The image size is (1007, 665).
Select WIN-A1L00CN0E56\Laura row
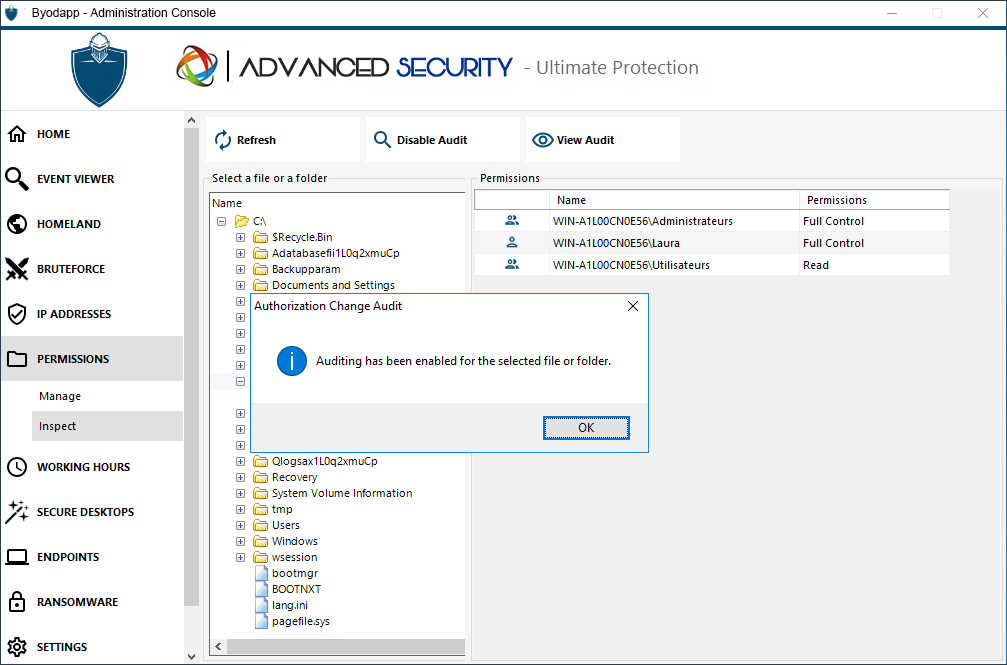tap(712, 243)
